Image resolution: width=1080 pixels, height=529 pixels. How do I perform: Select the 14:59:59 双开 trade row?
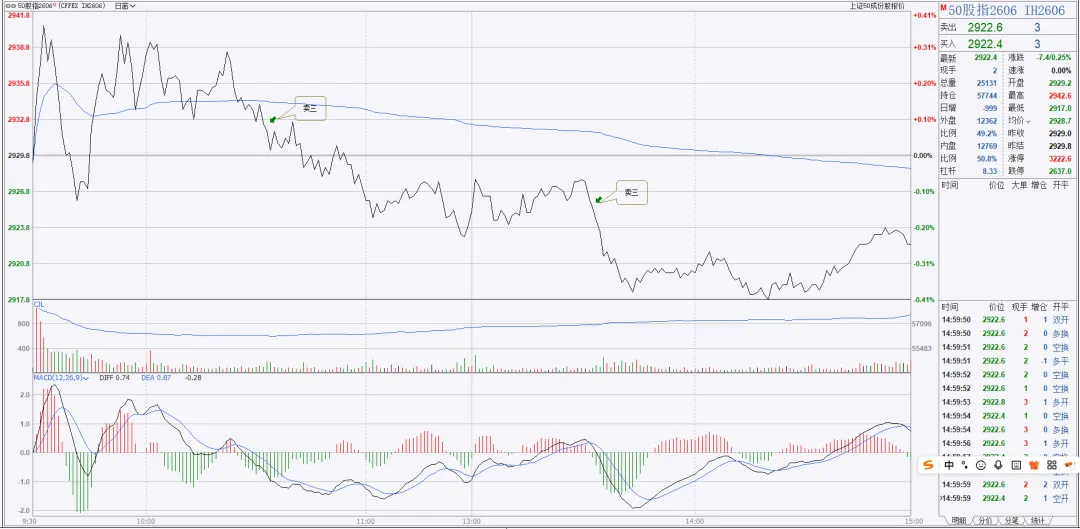click(1006, 485)
